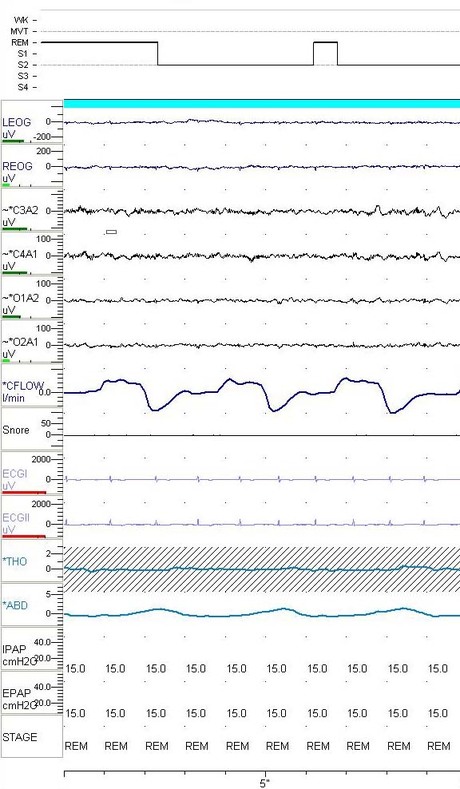
Task: Click the *CFLOW airflow channel label
Action: (x=23, y=386)
